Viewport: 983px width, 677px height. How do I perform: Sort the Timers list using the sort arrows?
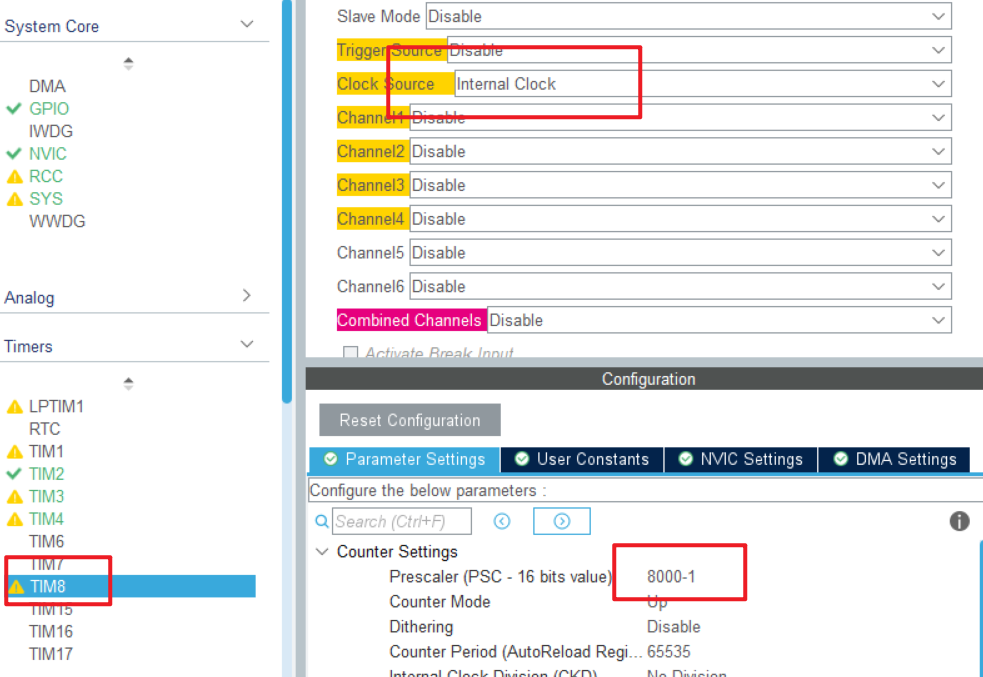pos(129,384)
